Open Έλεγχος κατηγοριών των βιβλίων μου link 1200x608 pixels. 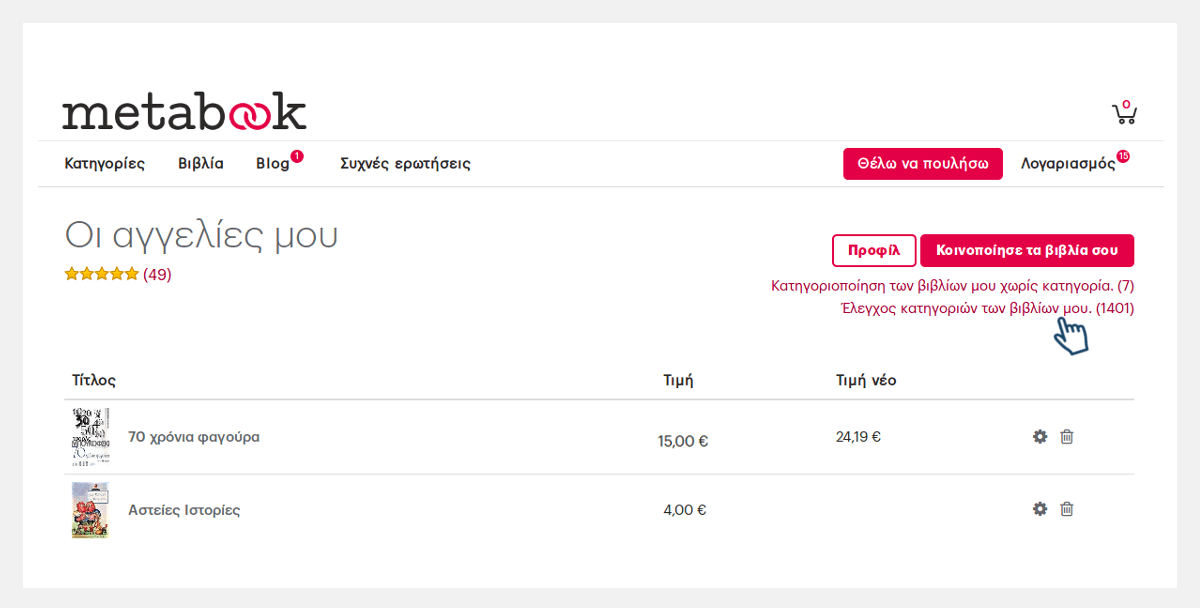tap(986, 309)
